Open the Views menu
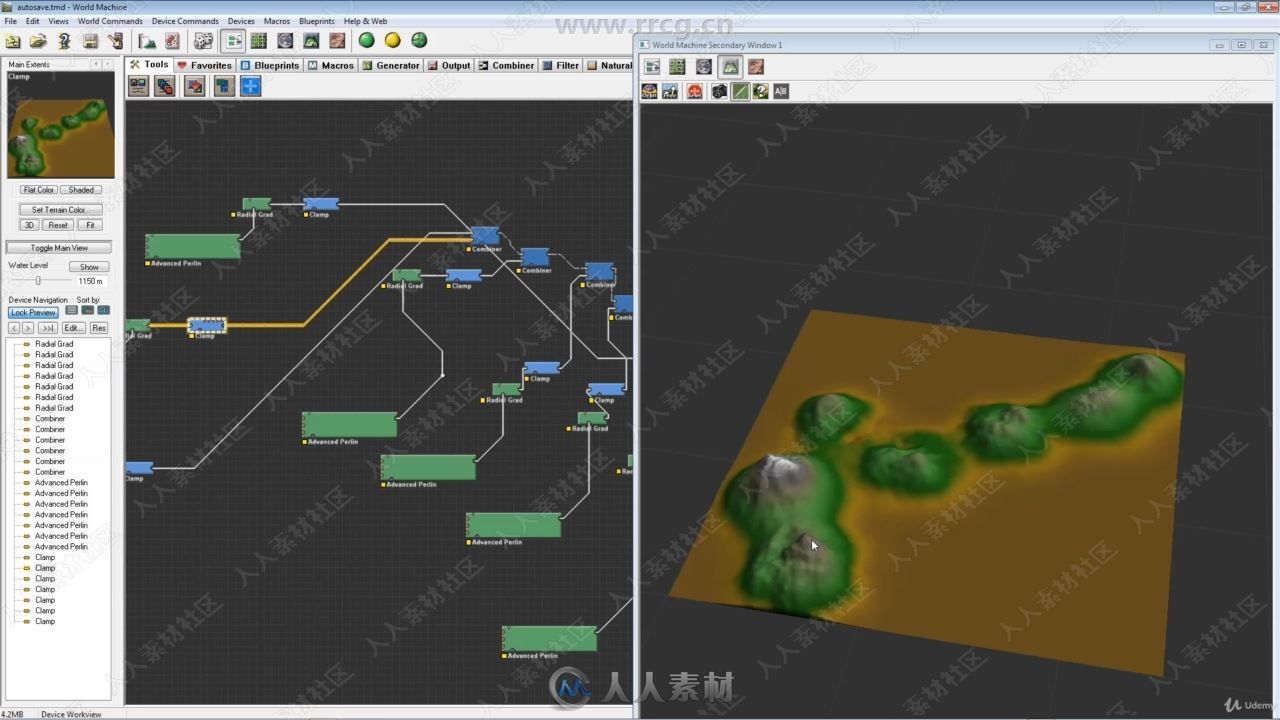Viewport: 1280px width, 720px height. tap(59, 21)
